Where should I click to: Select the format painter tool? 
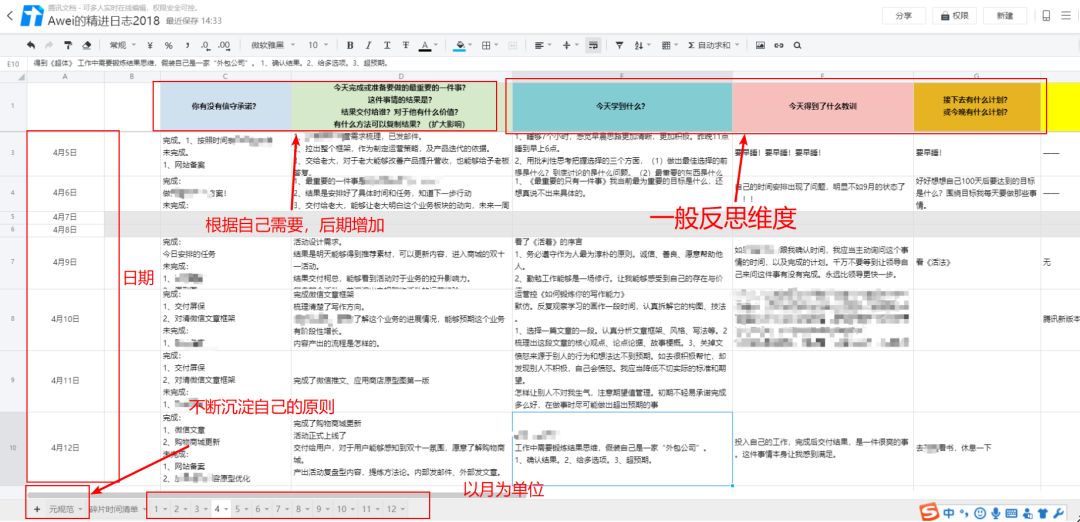tap(68, 45)
